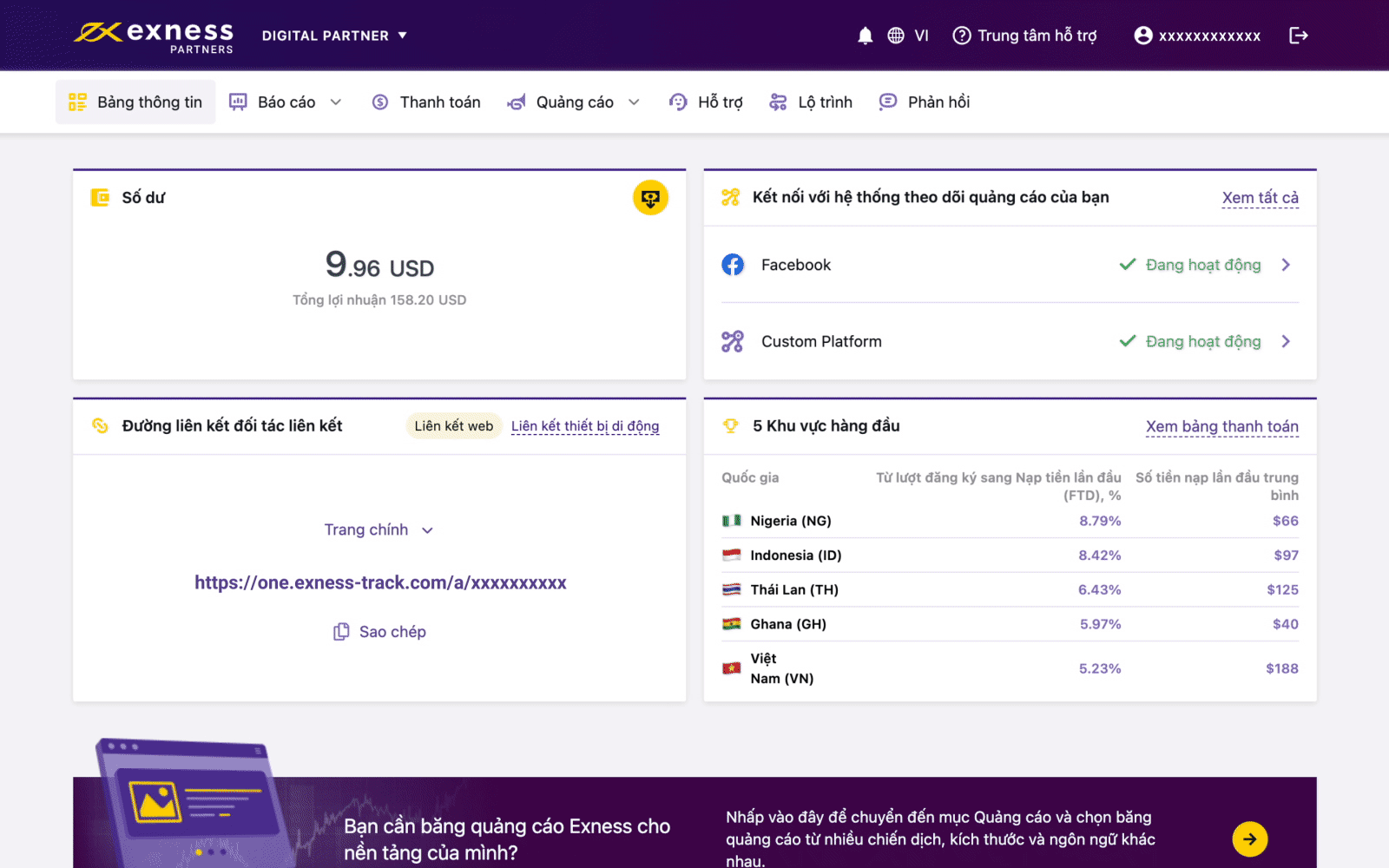Click the yellow arrow button on banner

tap(1250, 838)
